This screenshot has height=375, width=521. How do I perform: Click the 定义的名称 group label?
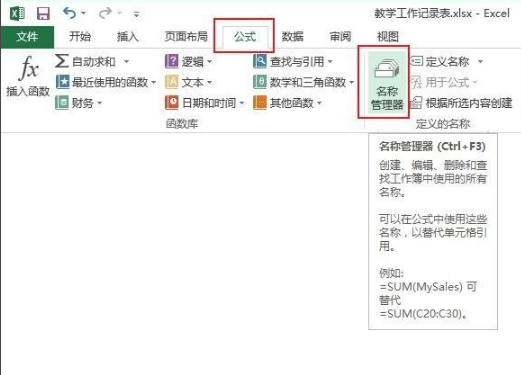443,124
